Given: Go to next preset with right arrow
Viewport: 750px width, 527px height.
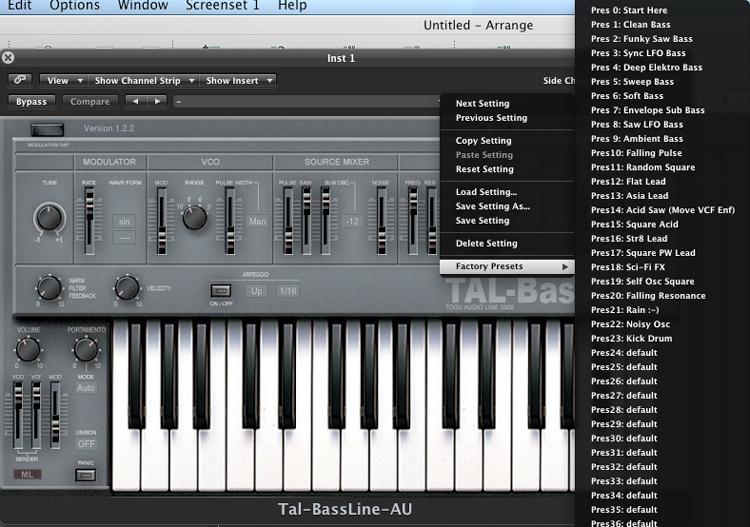Looking at the screenshot, I should coord(157,101).
